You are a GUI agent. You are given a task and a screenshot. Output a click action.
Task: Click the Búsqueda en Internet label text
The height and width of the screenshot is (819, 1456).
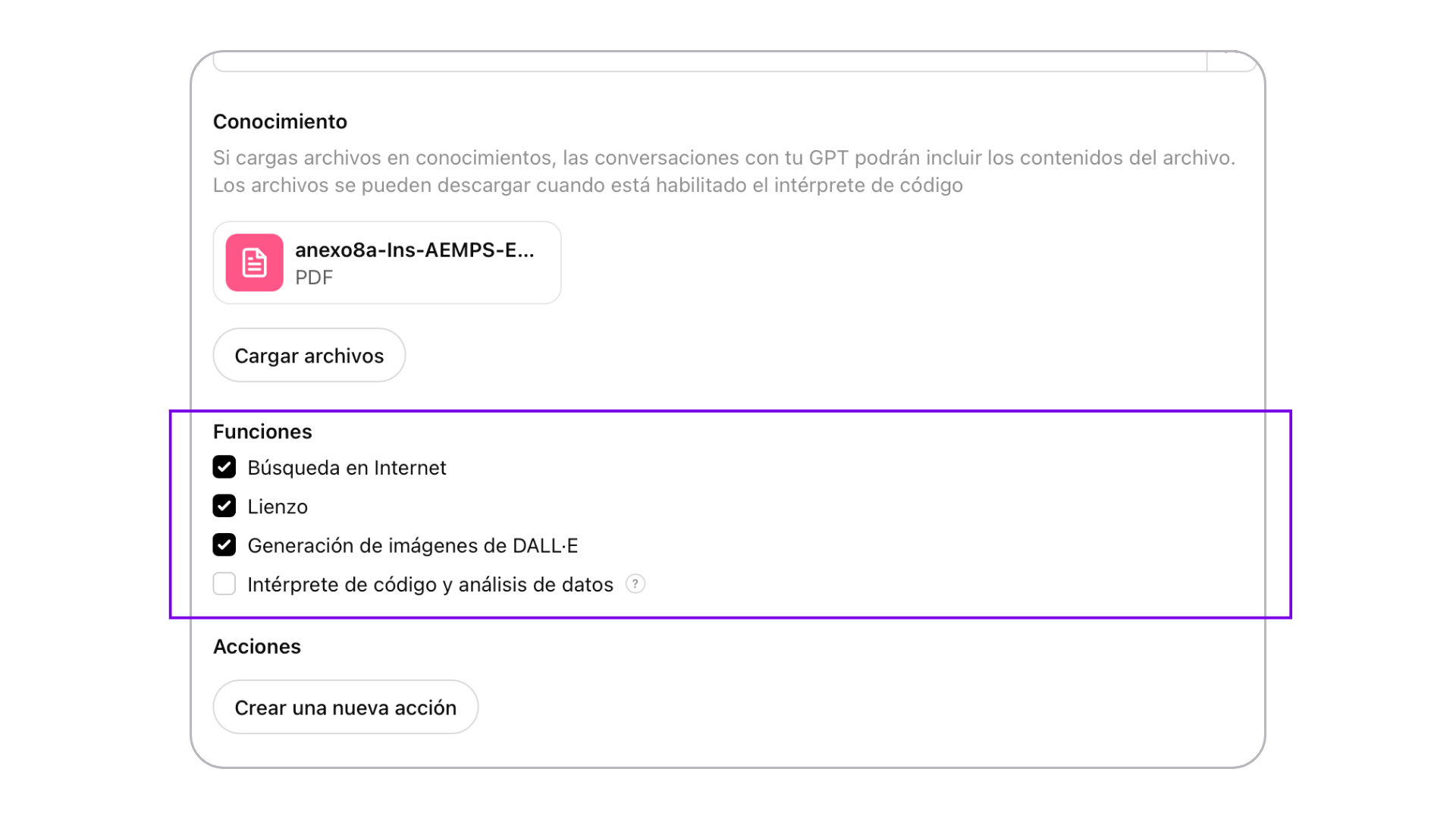pyautogui.click(x=347, y=467)
